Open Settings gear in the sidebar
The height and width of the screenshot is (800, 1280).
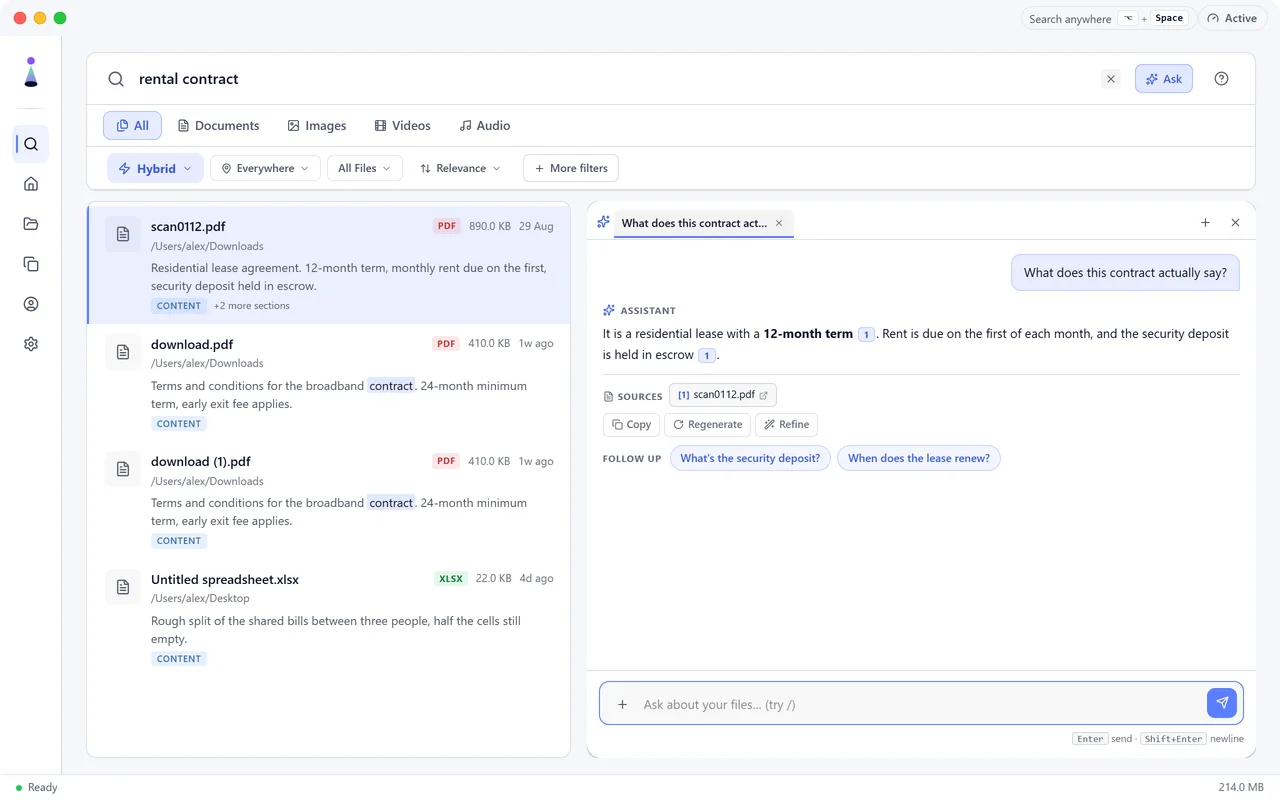click(31, 344)
